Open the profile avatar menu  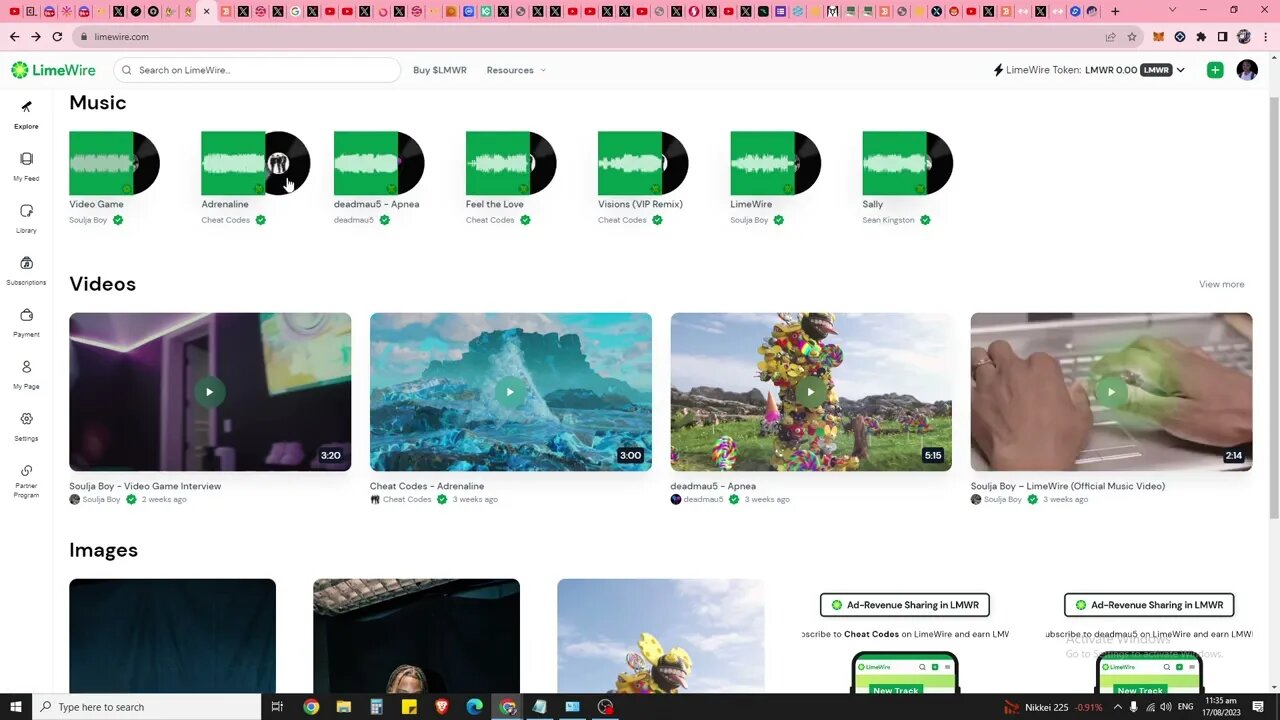pyautogui.click(x=1247, y=70)
